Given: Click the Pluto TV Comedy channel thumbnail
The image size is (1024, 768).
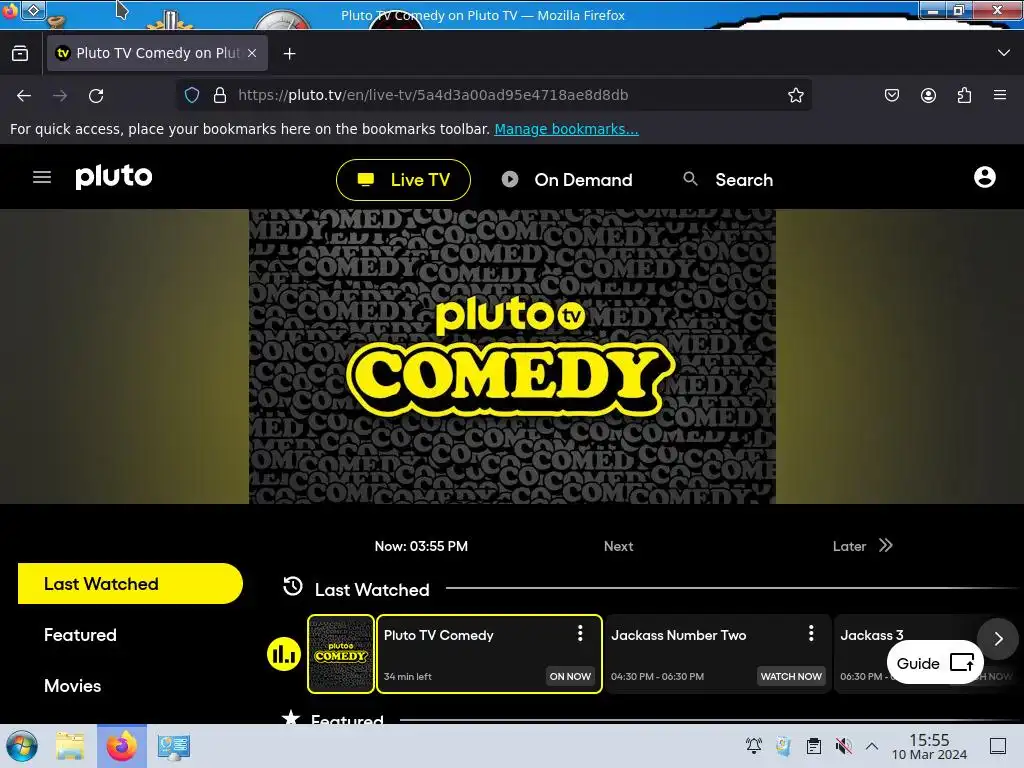Looking at the screenshot, I should (x=341, y=654).
